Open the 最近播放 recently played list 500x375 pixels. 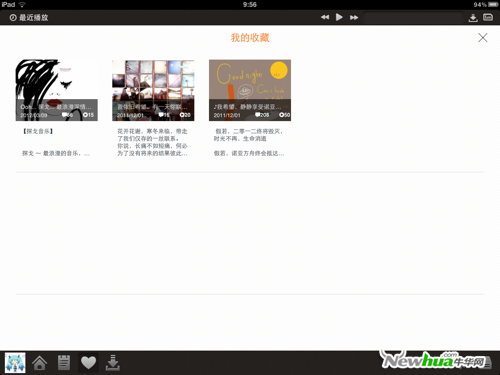pyautogui.click(x=29, y=18)
